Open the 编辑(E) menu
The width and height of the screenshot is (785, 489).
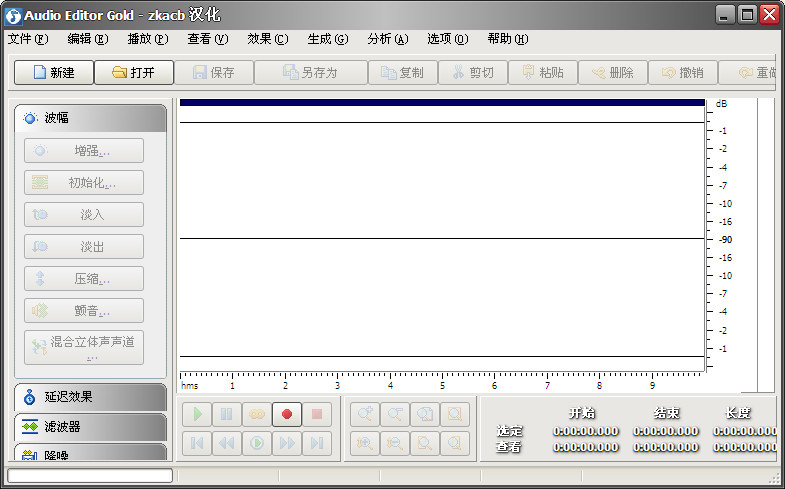[x=88, y=39]
